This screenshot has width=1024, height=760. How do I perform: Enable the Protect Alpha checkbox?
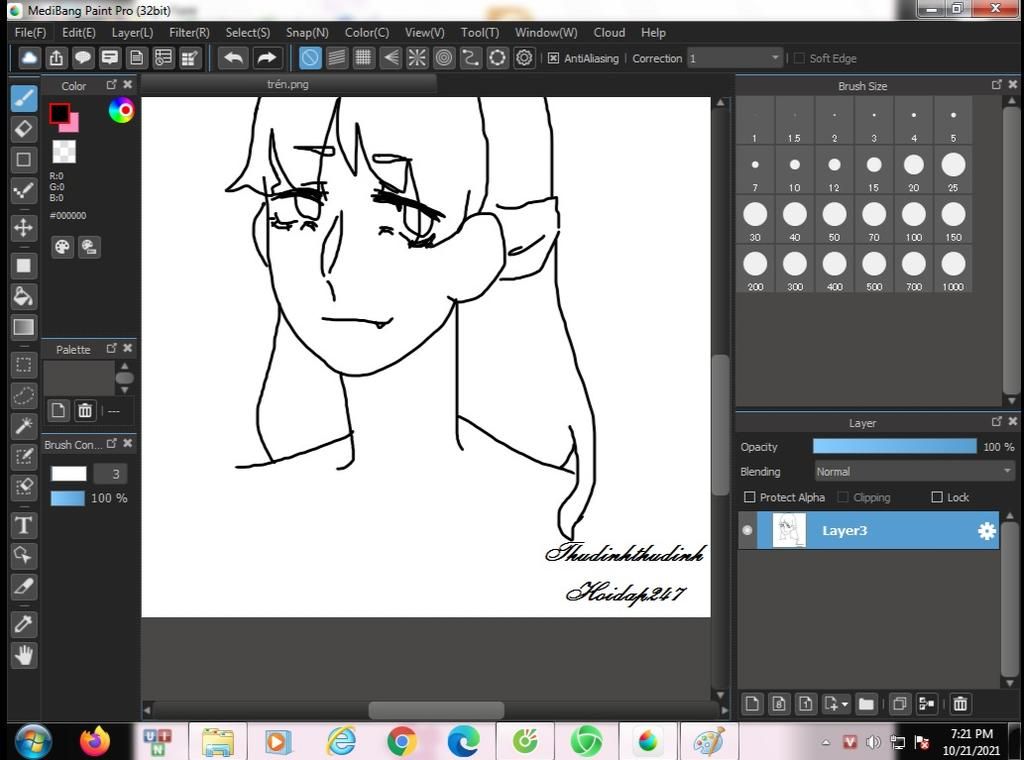coord(750,497)
